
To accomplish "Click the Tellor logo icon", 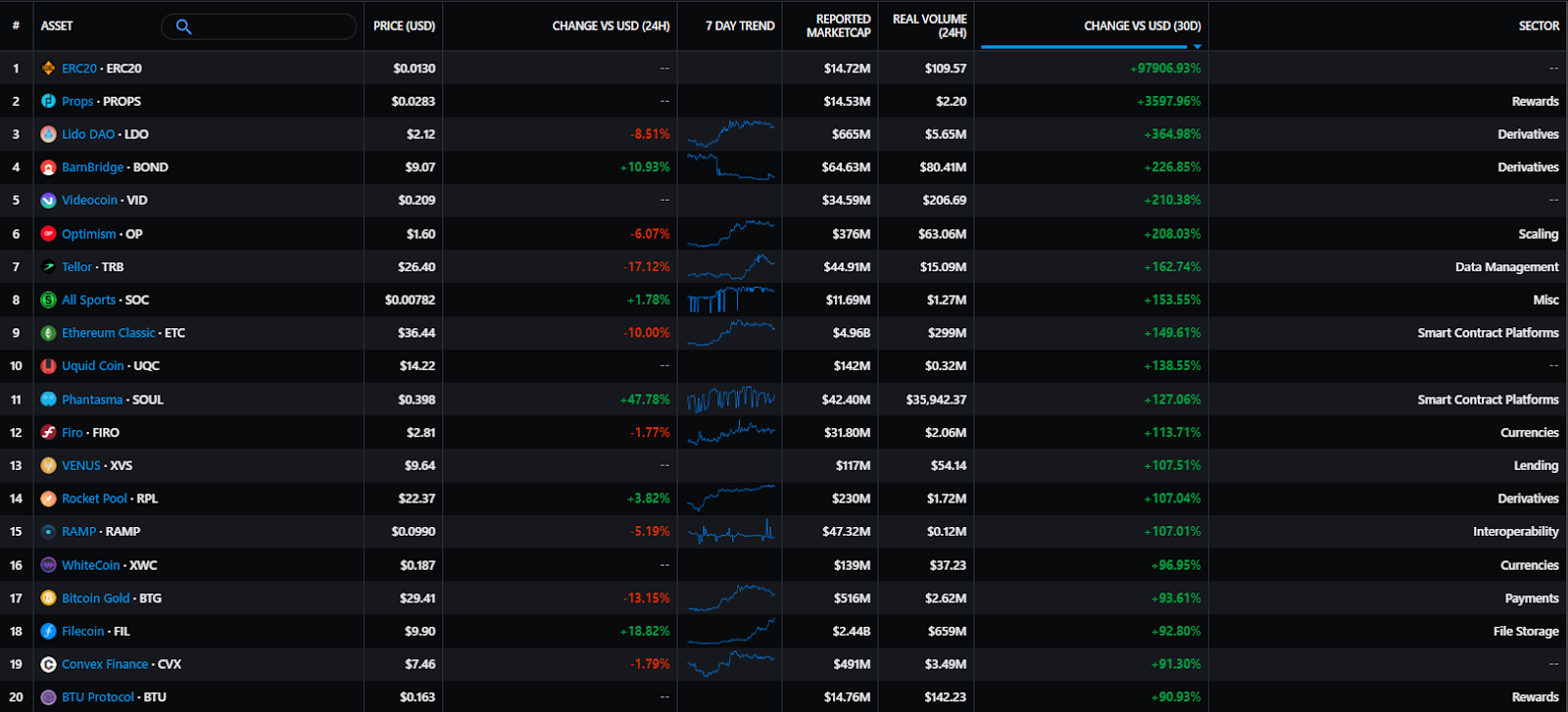I will (48, 266).
